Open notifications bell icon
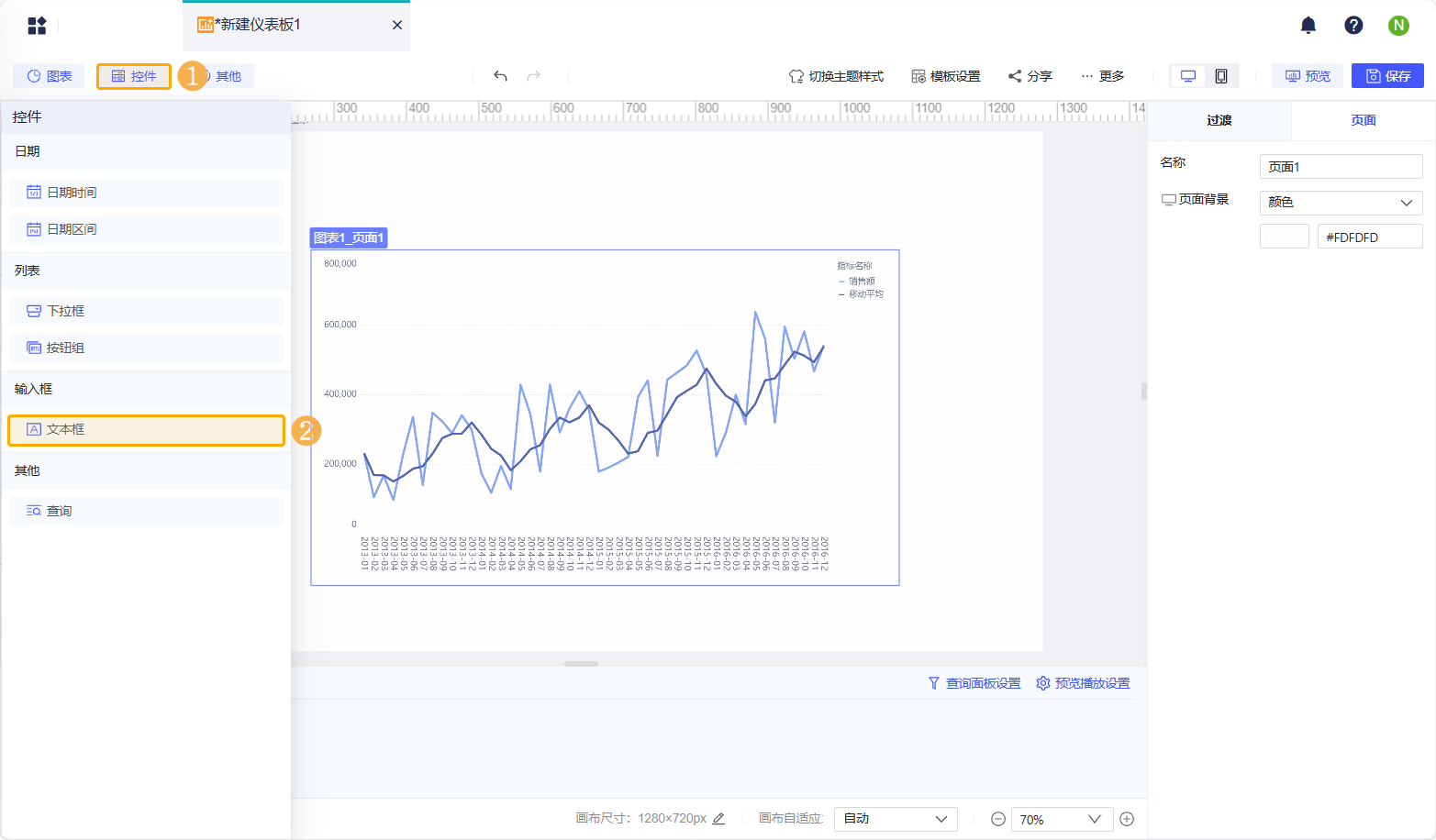This screenshot has width=1436, height=840. [1308, 26]
